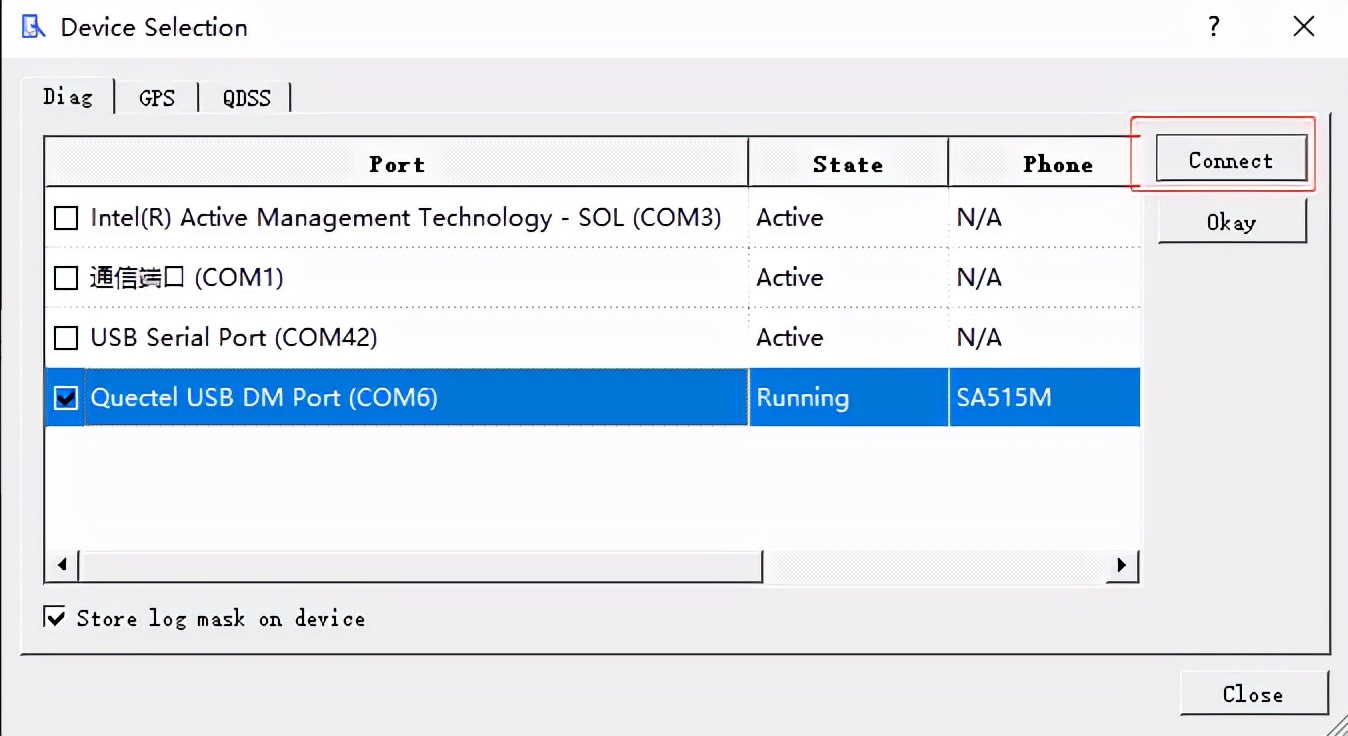Open the QDSS tab
1348x736 pixels.
point(245,97)
